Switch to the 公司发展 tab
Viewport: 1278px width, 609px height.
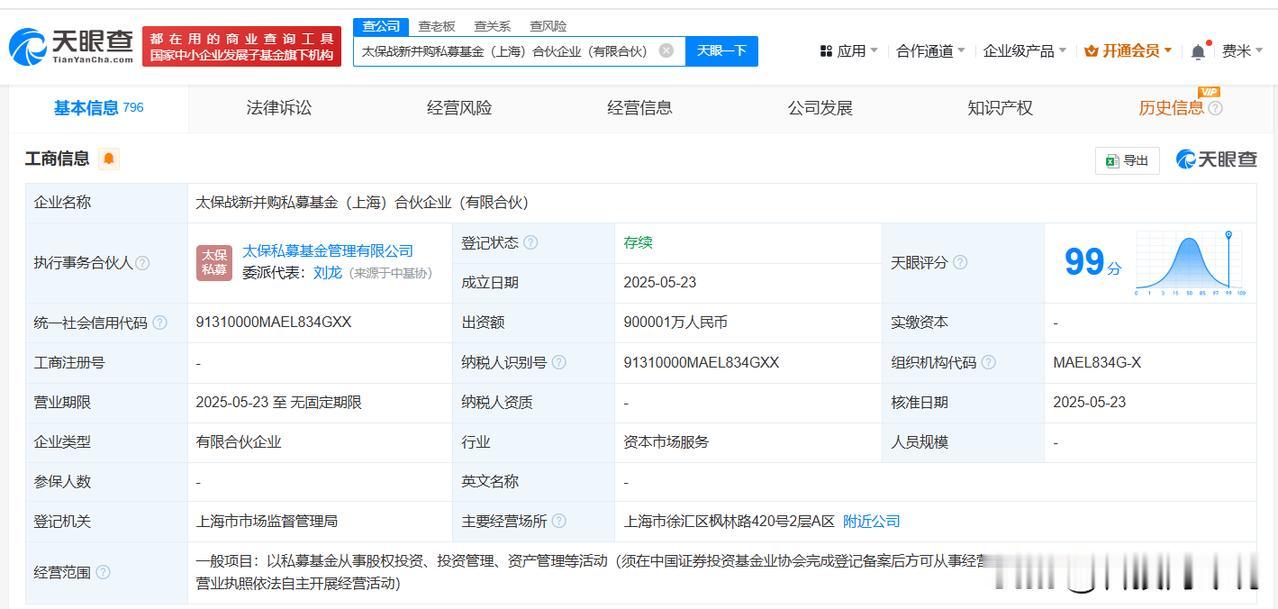pyautogui.click(x=820, y=108)
